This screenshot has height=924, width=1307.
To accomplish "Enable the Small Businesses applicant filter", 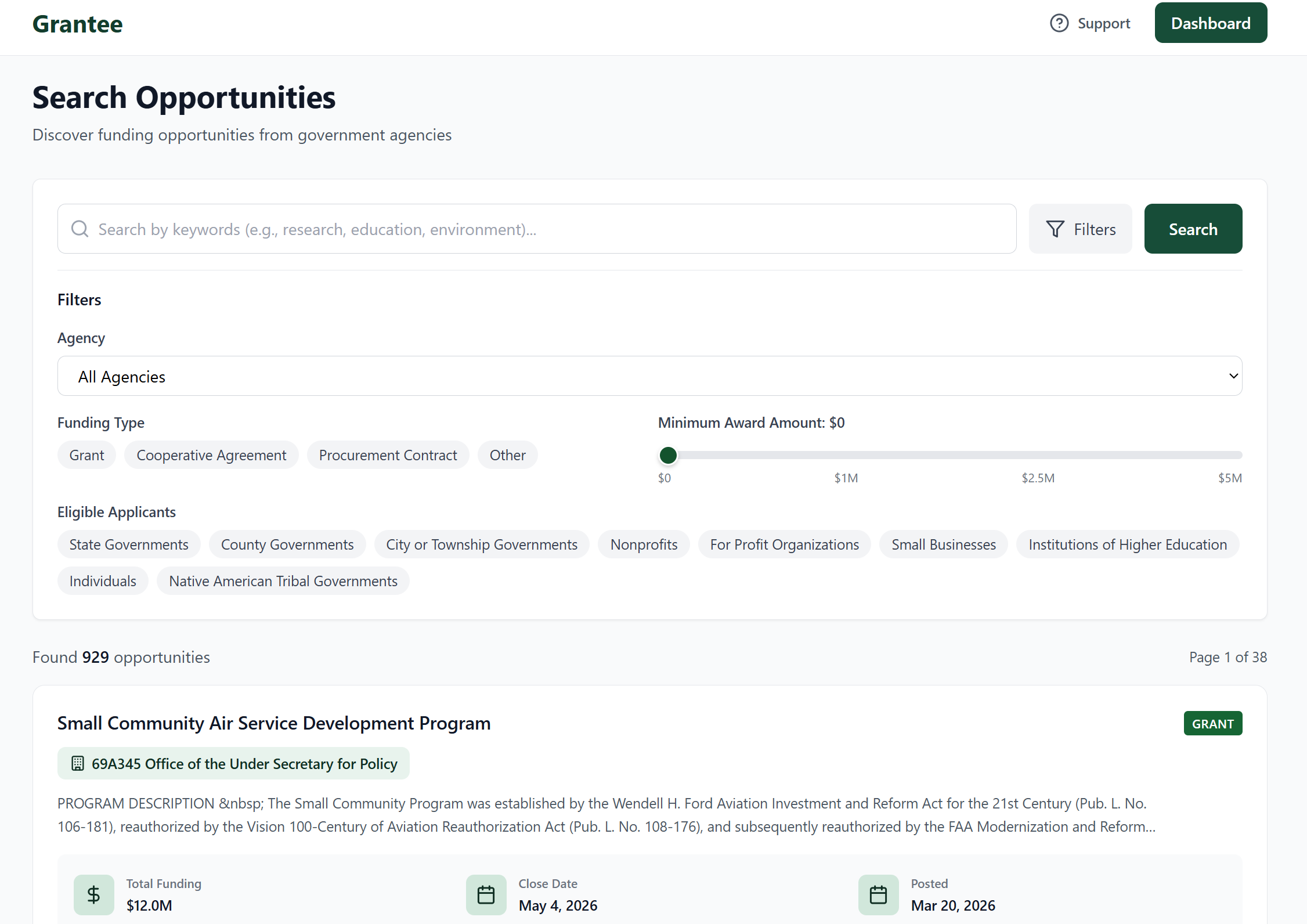I will pos(943,544).
